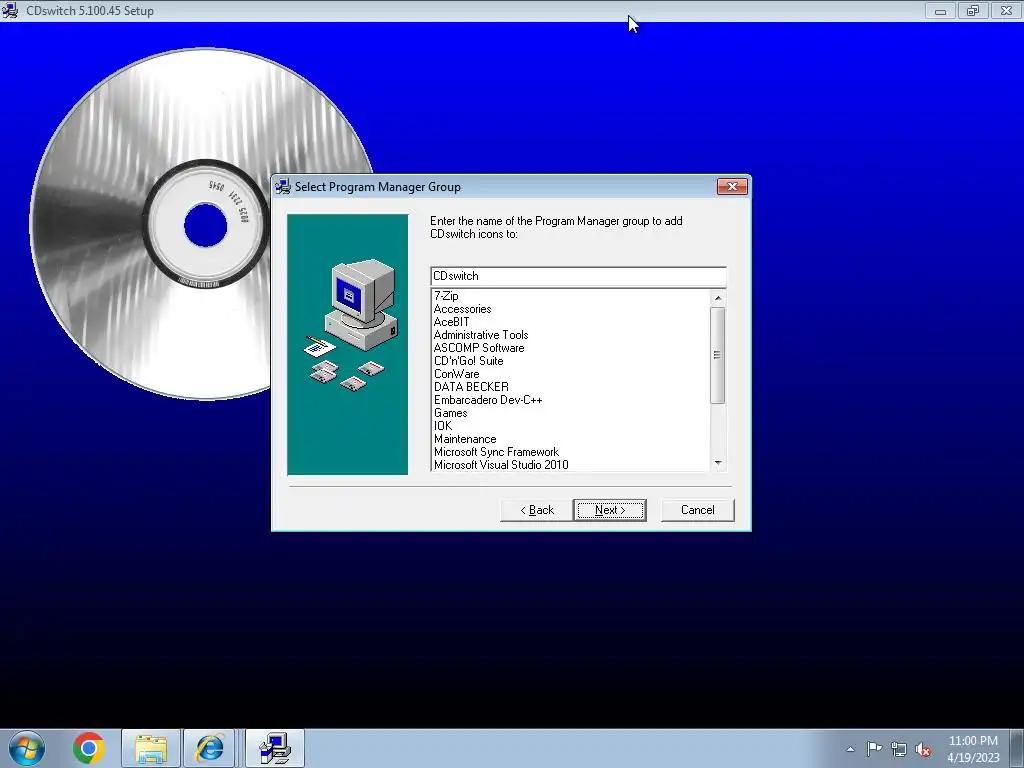Click the network tray icon

[x=899, y=749]
